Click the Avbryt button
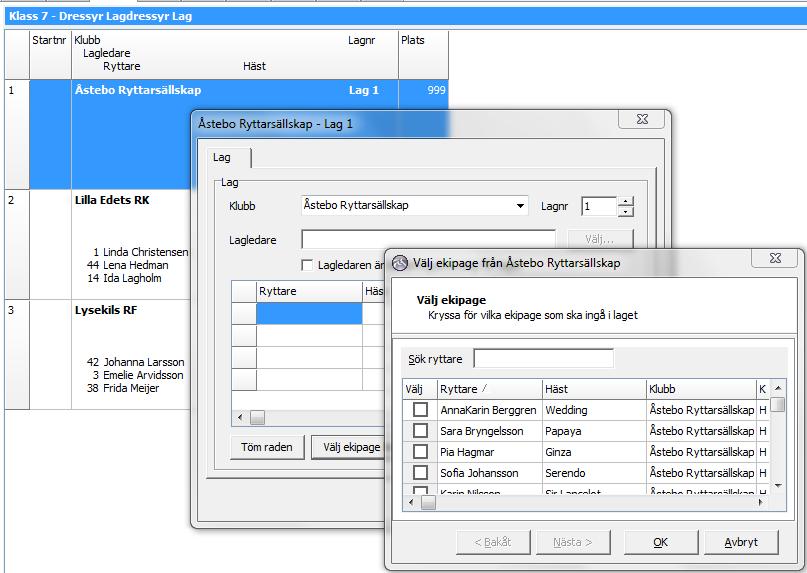Screen dimensions: 807x573 [x=741, y=542]
